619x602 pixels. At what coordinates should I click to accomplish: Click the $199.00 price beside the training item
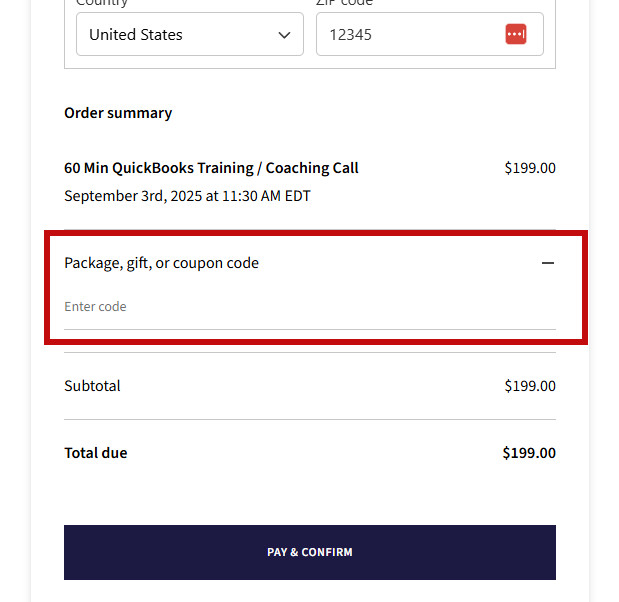[x=530, y=168]
